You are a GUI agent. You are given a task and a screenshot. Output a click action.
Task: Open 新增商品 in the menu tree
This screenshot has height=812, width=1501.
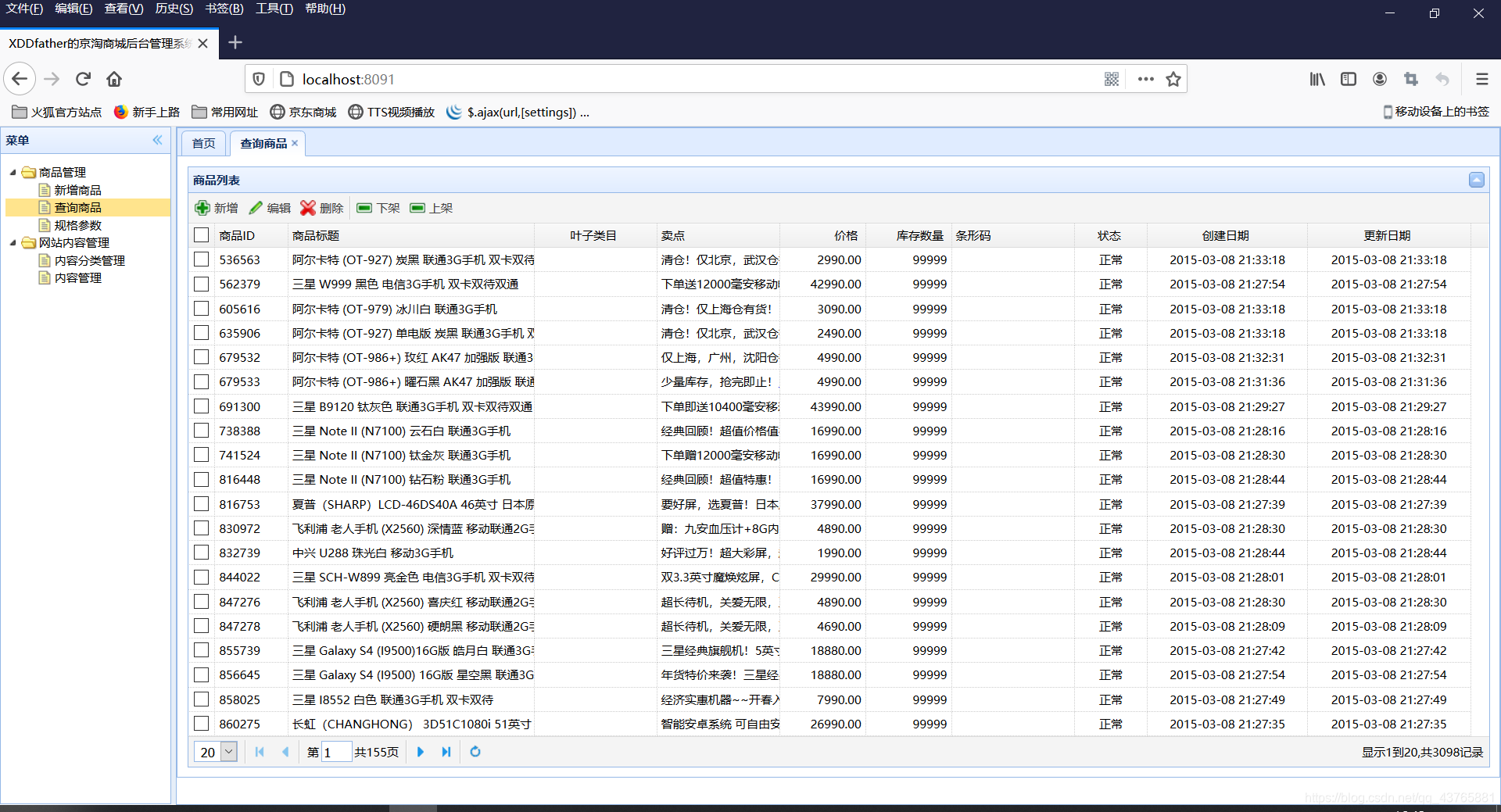pyautogui.click(x=77, y=190)
